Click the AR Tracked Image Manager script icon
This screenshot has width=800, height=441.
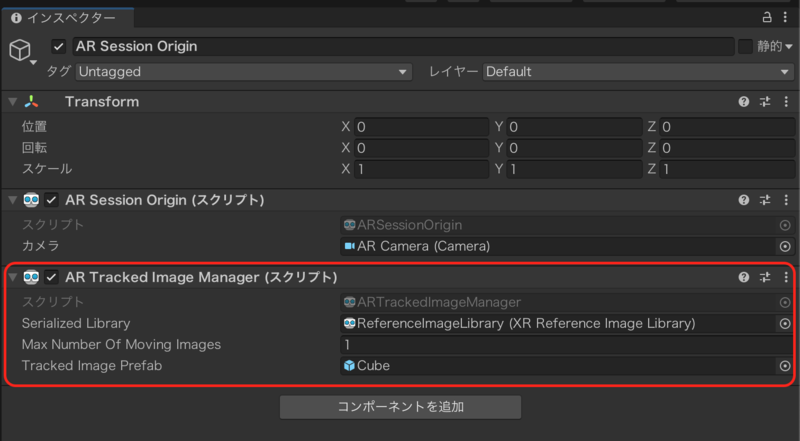point(31,277)
